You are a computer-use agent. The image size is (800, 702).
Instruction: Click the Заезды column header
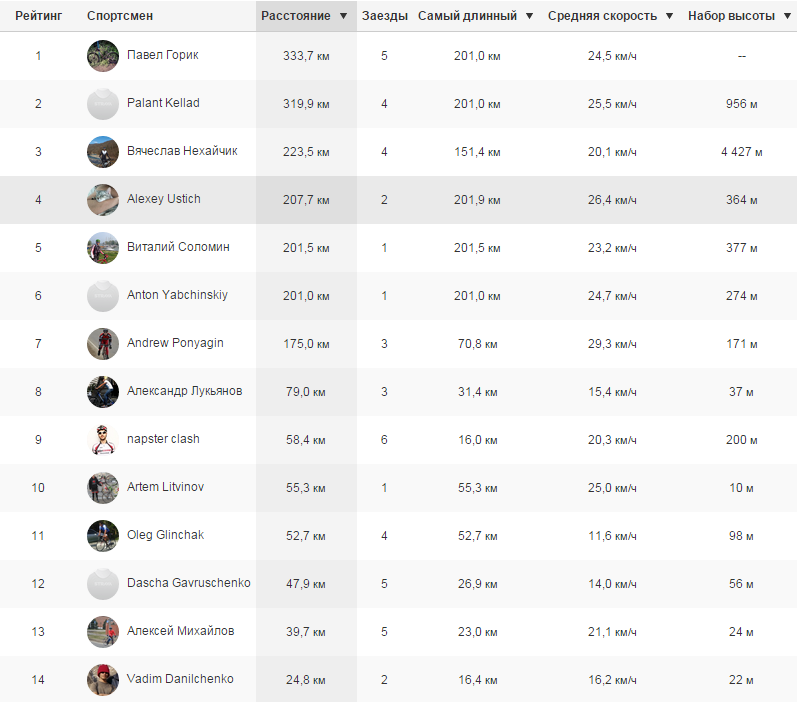tap(385, 17)
